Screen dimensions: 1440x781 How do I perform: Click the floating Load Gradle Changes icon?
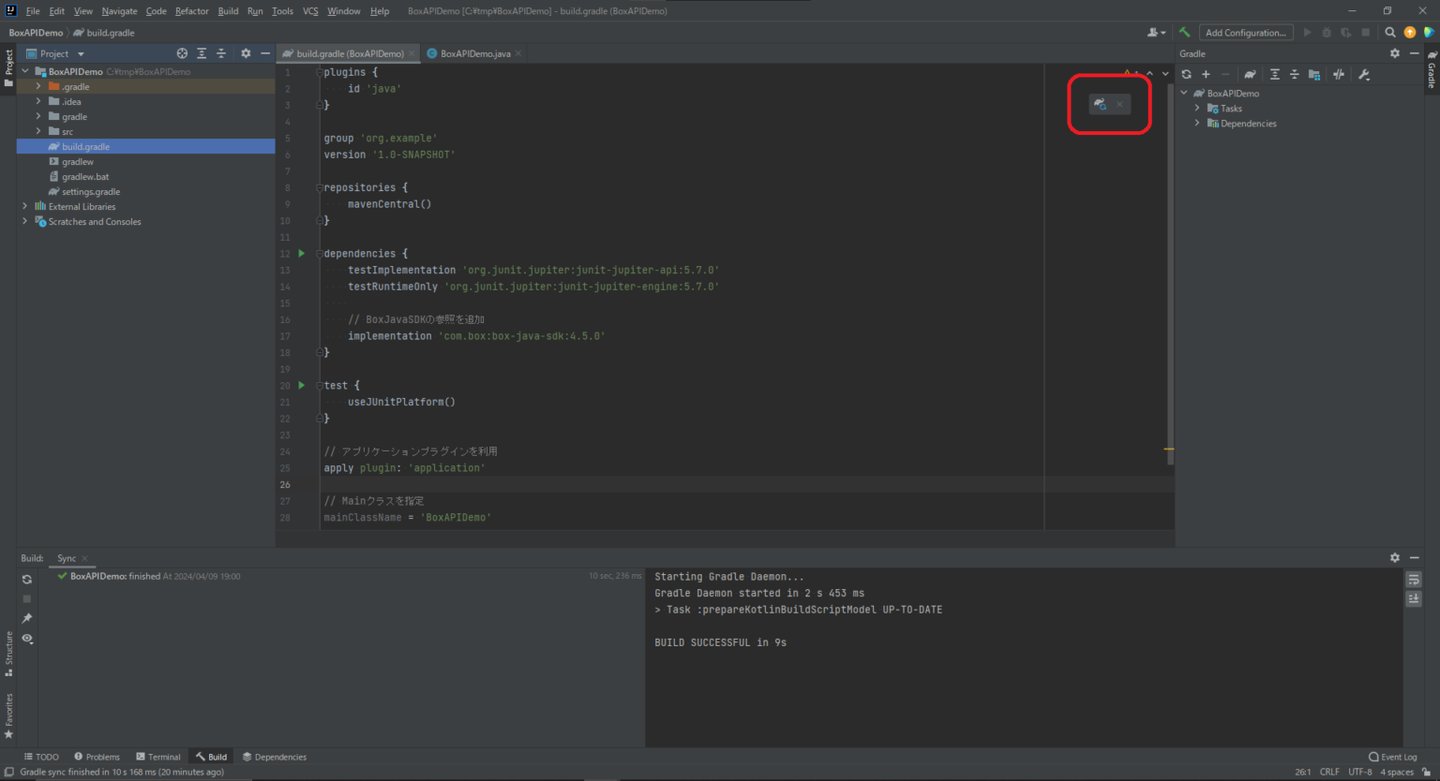1100,104
